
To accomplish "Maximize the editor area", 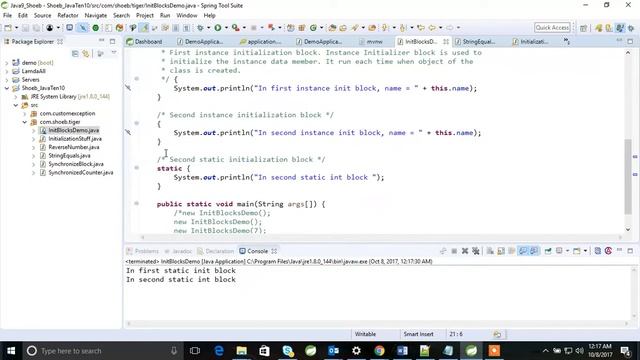I will pos(630,41).
